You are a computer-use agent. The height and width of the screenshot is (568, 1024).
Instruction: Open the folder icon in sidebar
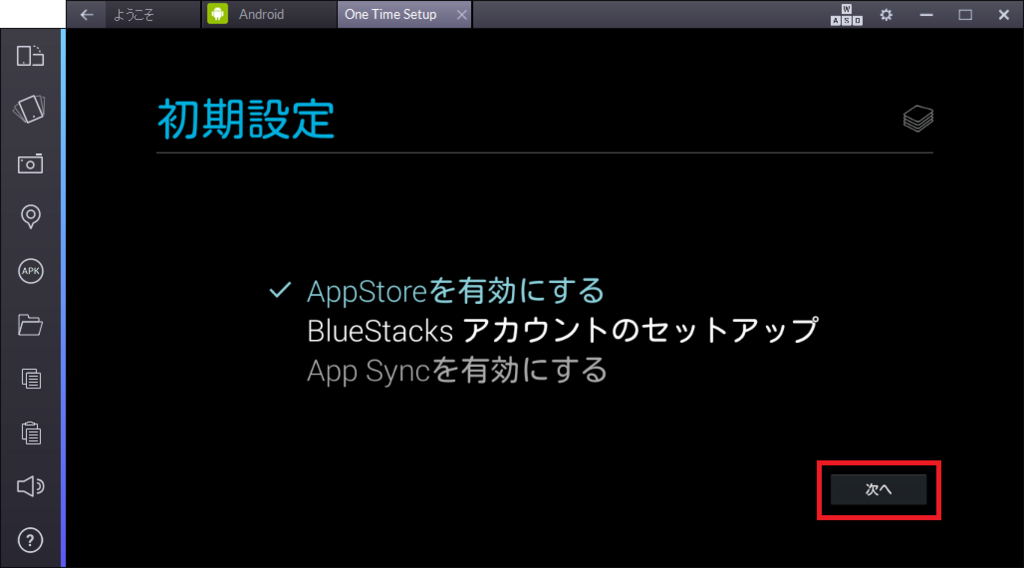(x=31, y=324)
